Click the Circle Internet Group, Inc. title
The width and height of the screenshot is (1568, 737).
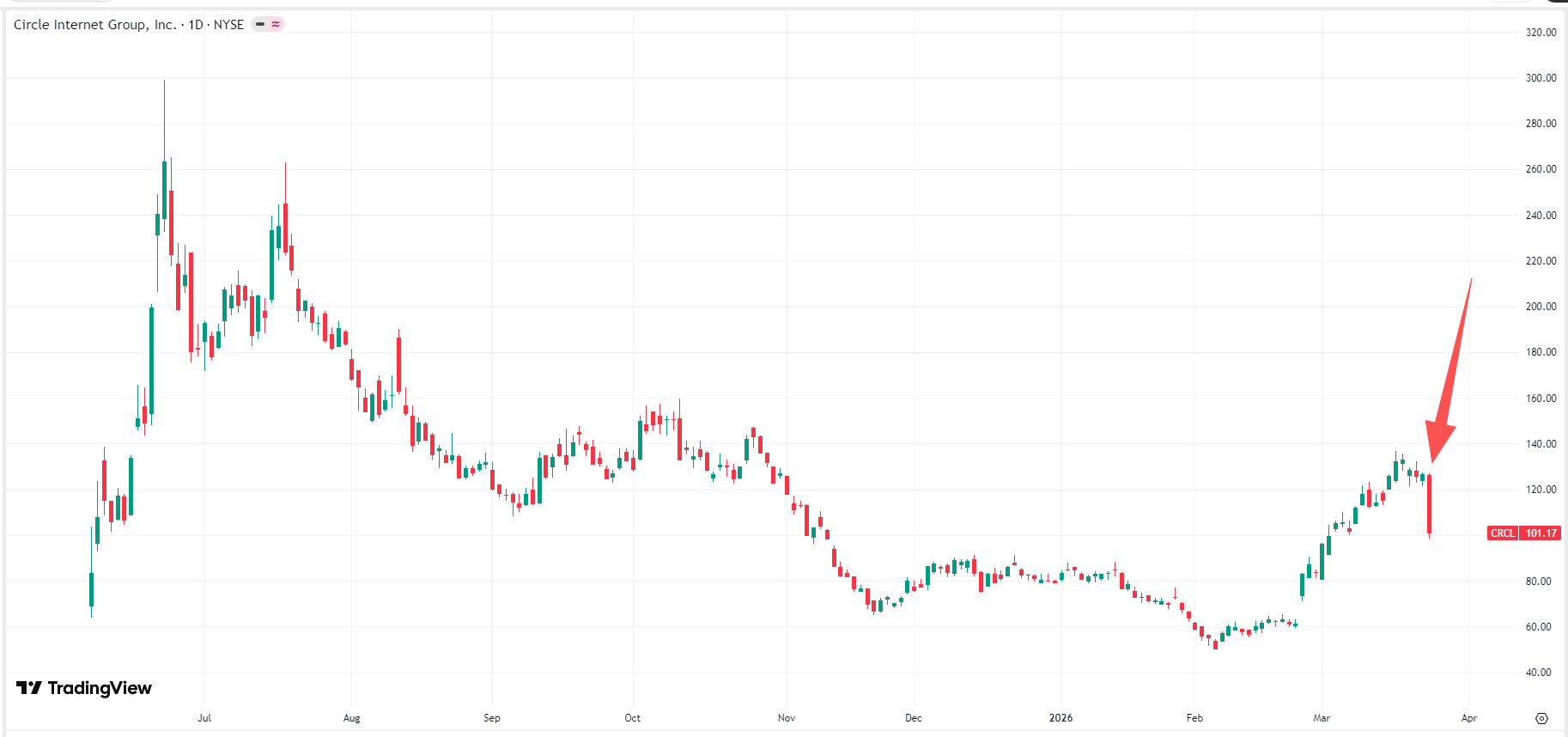94,25
